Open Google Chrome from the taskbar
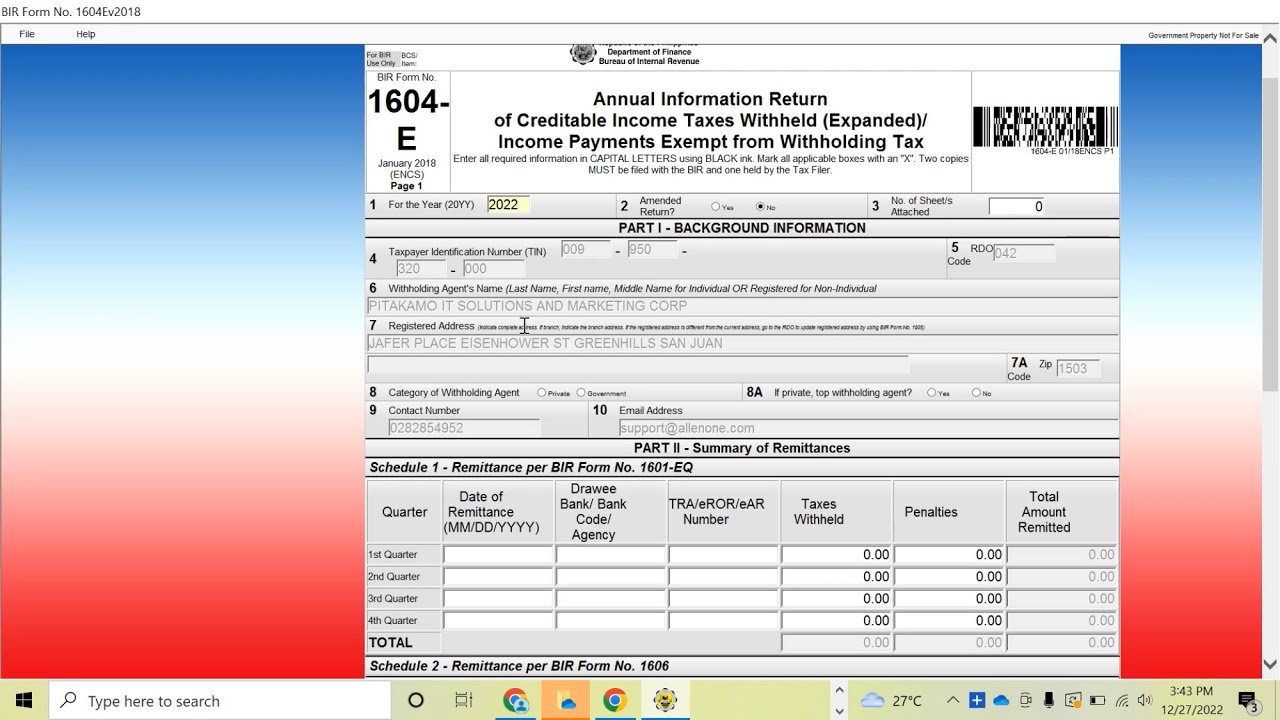The height and width of the screenshot is (720, 1280). (x=615, y=700)
